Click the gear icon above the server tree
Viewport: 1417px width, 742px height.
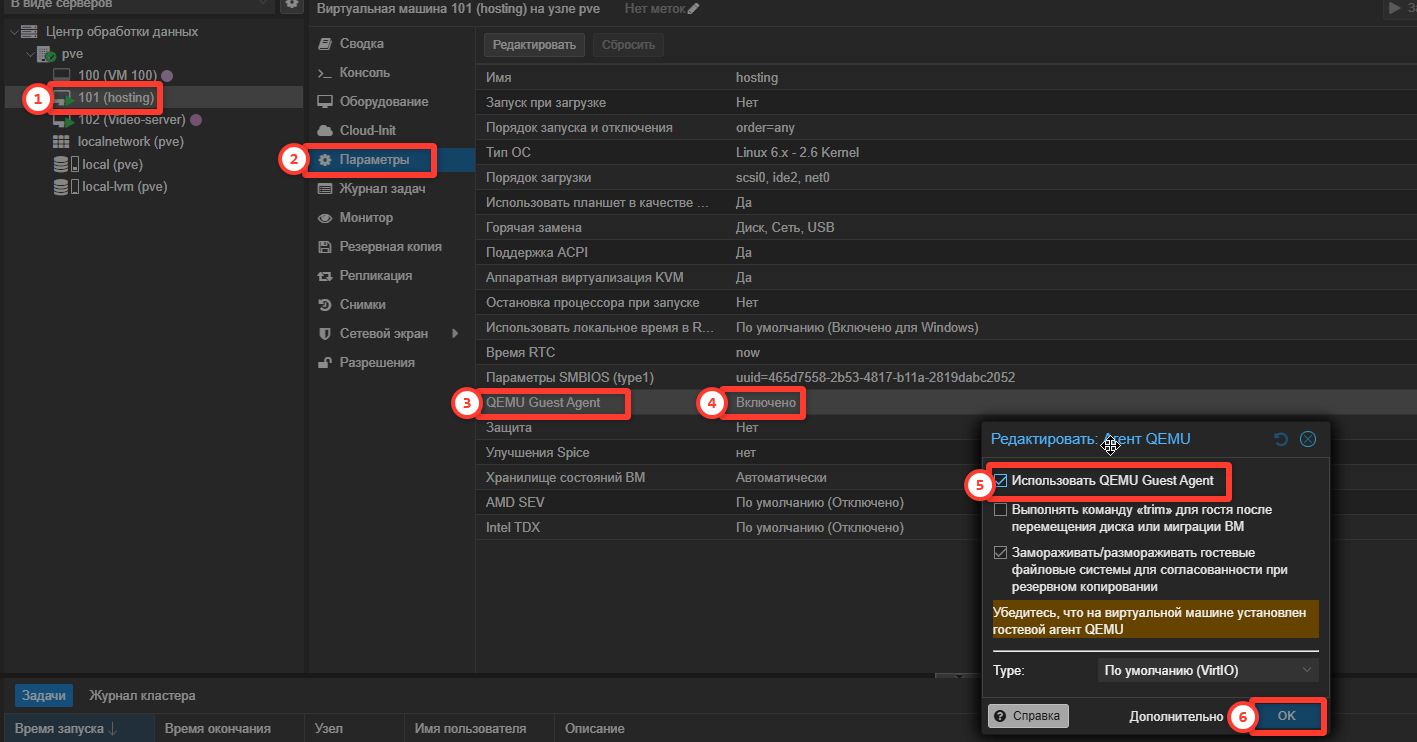pos(291,5)
